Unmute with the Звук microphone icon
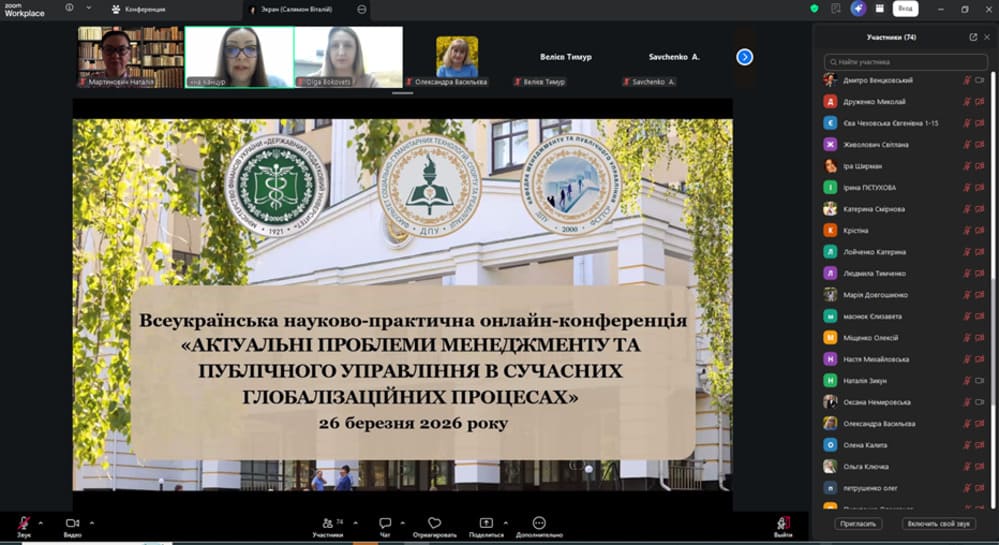The width and height of the screenshot is (999, 545). pos(24,523)
